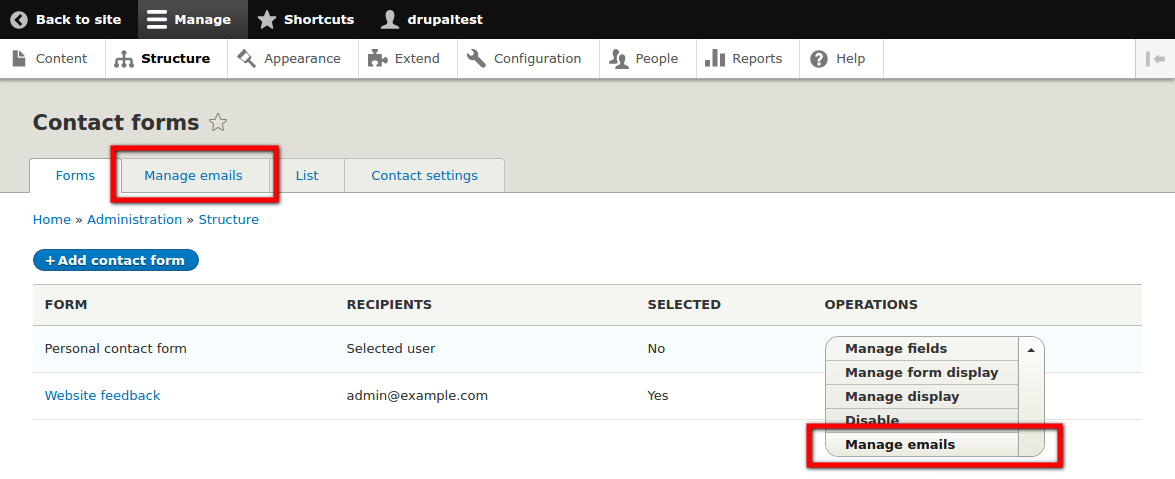Collapse the operations dropdown arrow
This screenshot has width=1175, height=479.
(1031, 349)
